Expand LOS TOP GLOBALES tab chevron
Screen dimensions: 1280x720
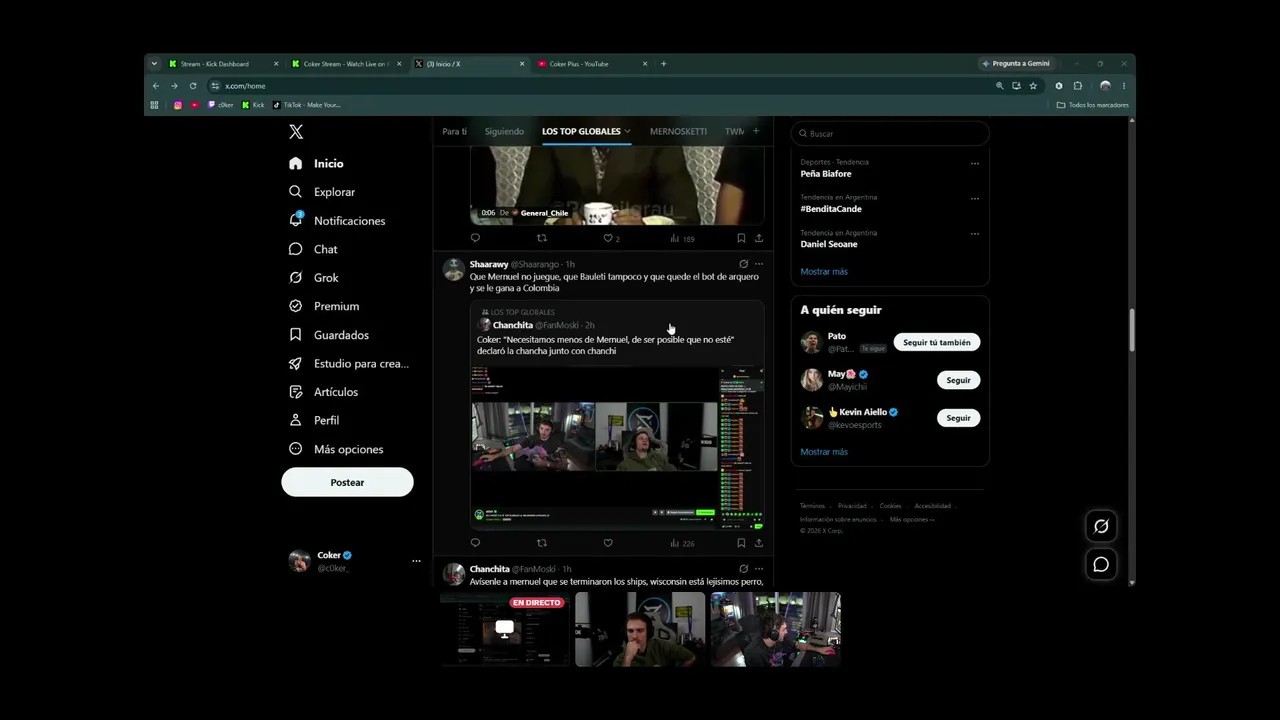pos(627,131)
